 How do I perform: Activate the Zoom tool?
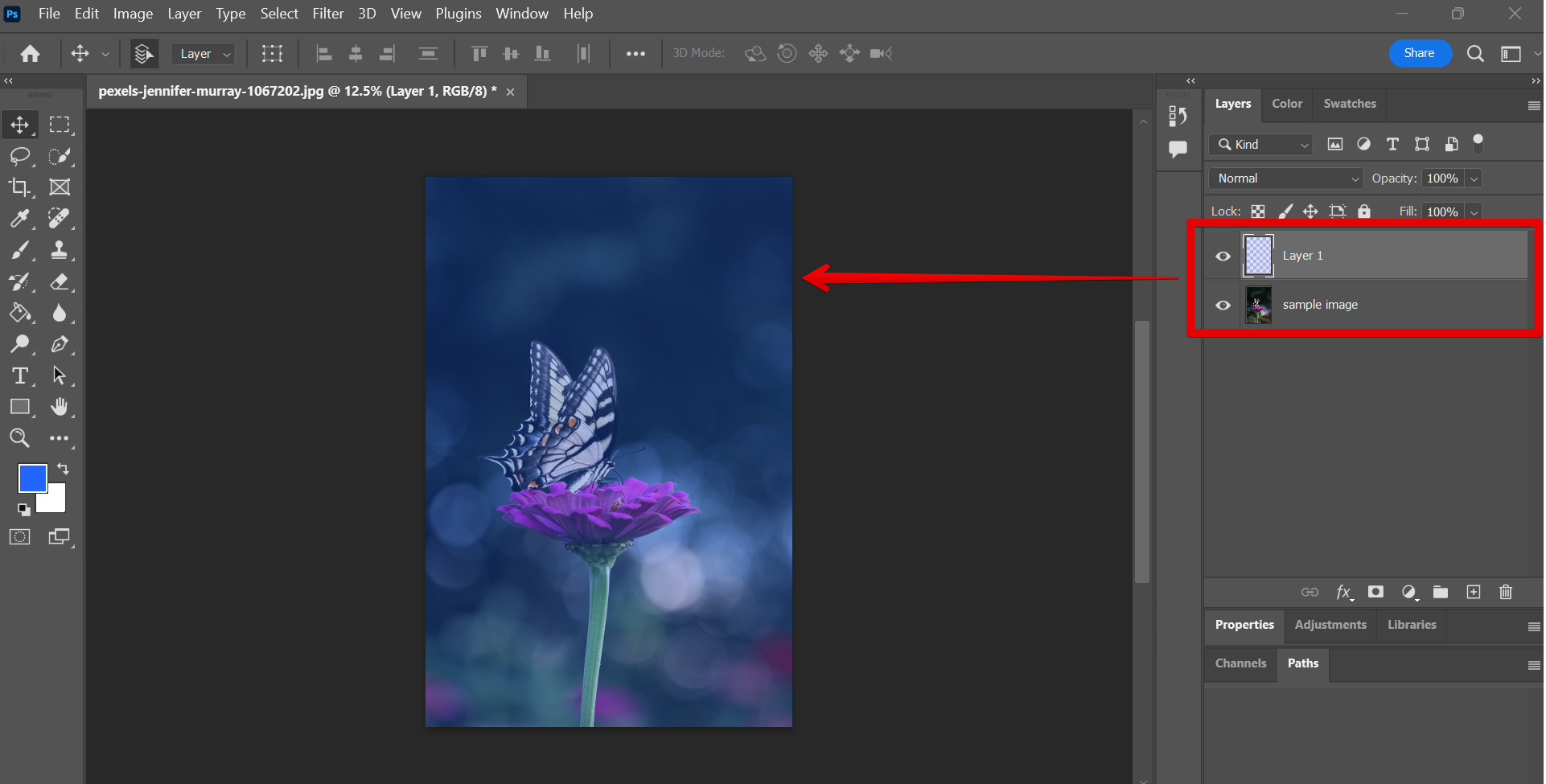(x=19, y=438)
